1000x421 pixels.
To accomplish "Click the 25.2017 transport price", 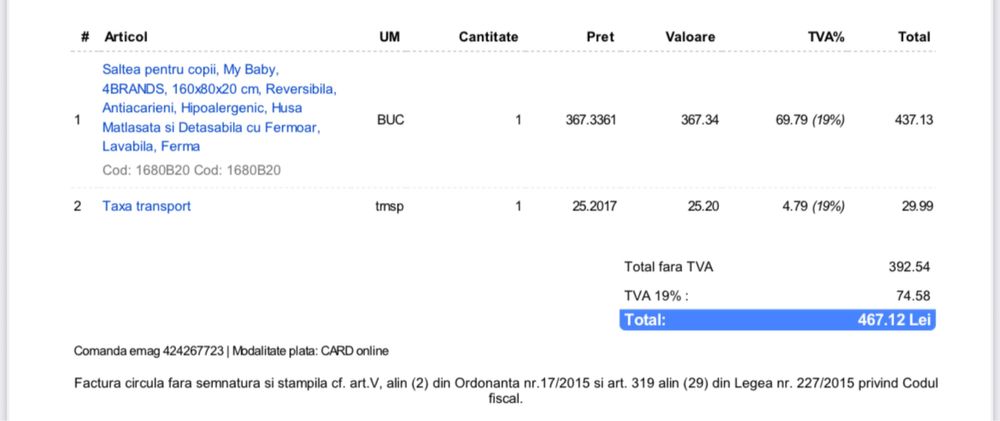I will tap(594, 206).
